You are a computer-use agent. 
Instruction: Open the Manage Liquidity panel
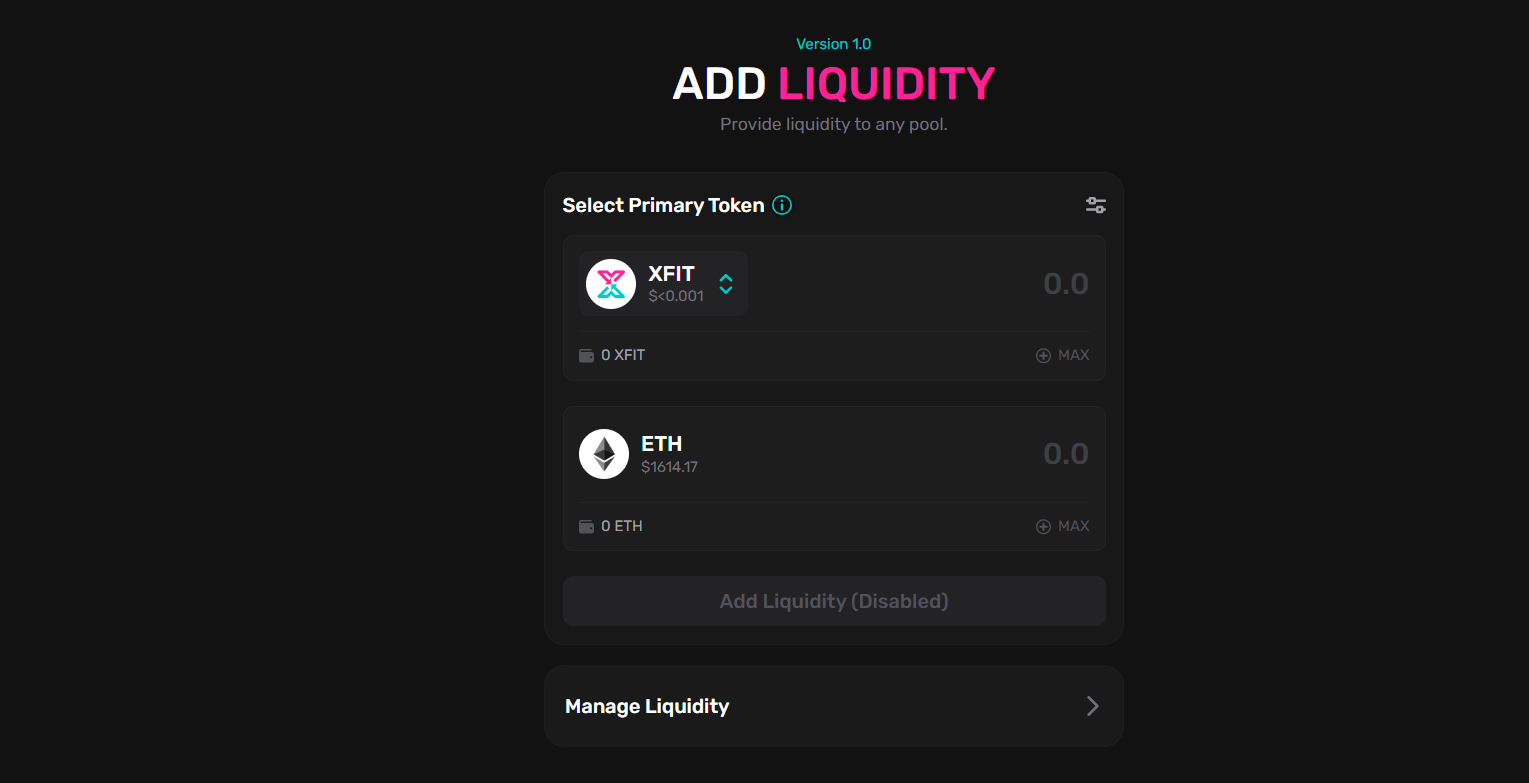pos(834,706)
